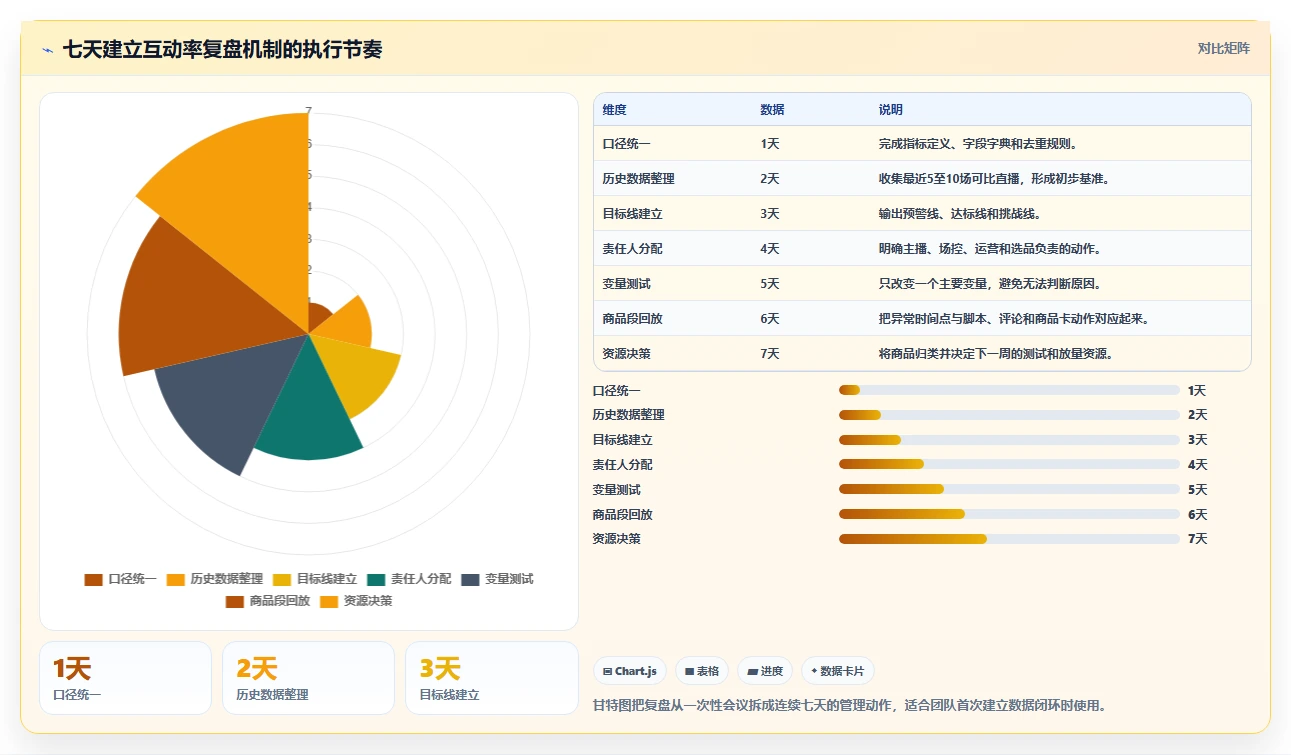
Task: Toggle the 变量测试 legend slate swatch
Action: click(x=470, y=579)
